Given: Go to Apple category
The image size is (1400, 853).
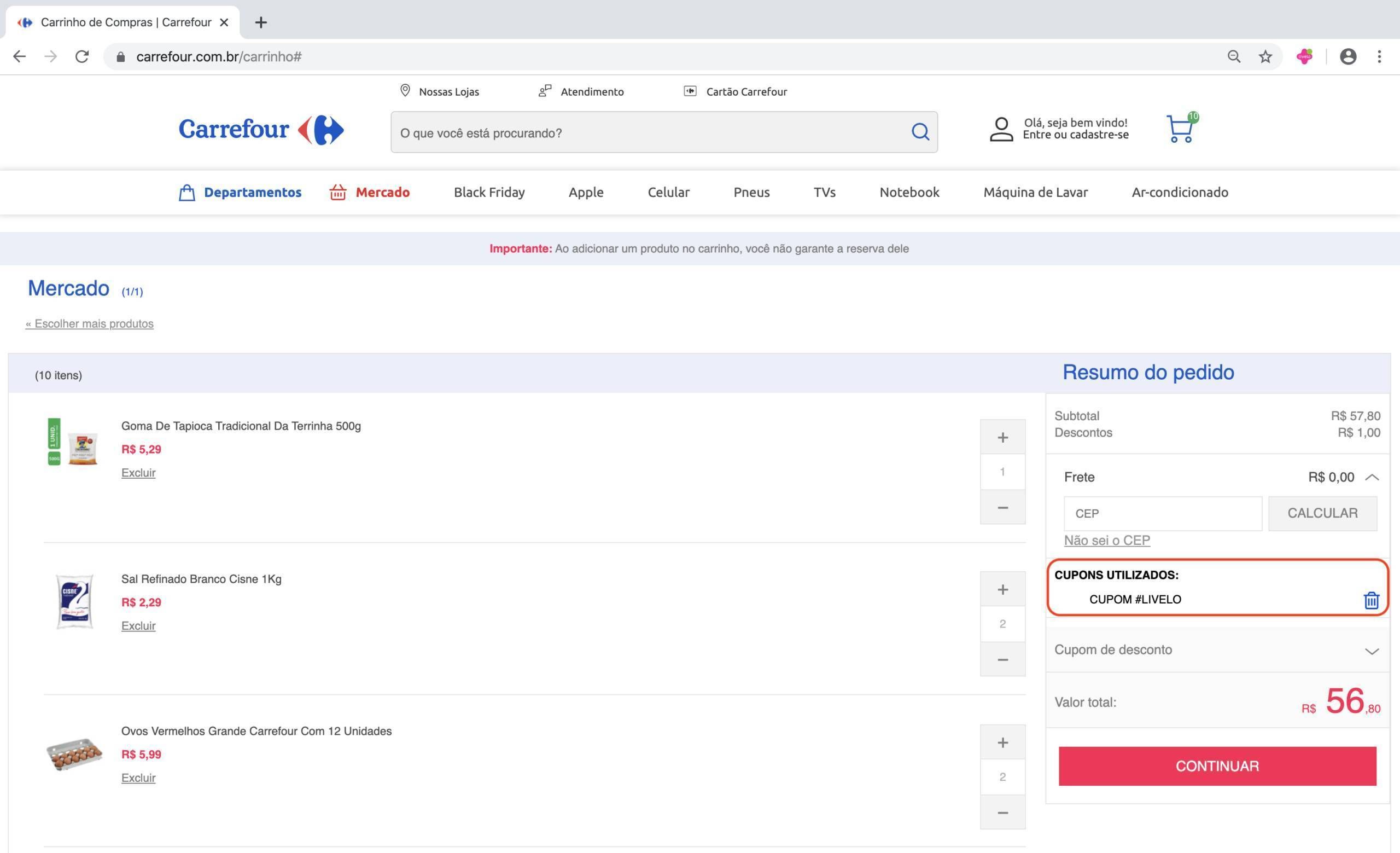Looking at the screenshot, I should (x=586, y=192).
